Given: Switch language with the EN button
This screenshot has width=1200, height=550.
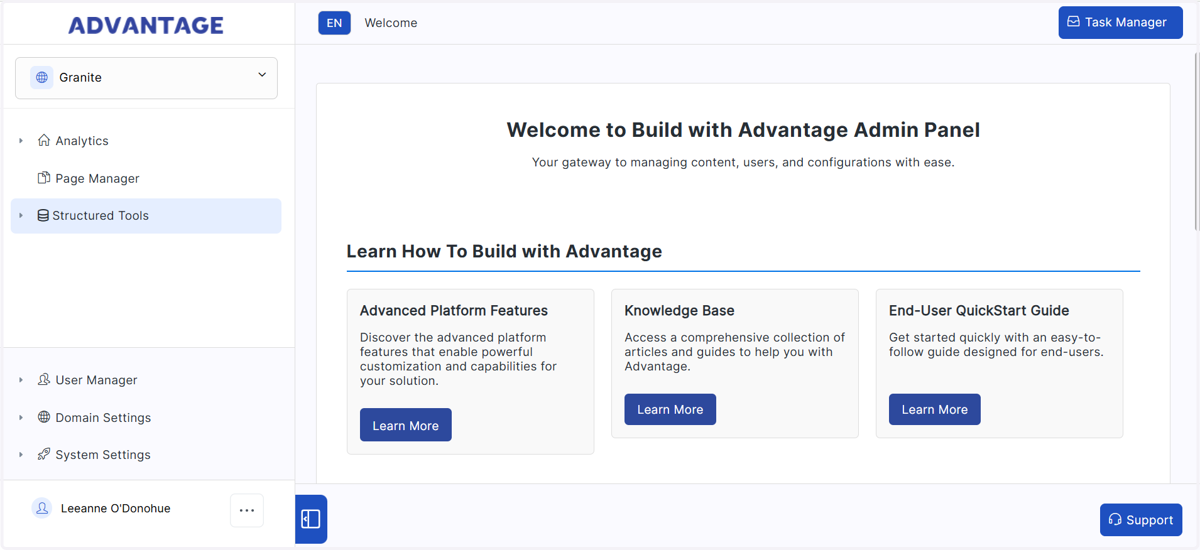Looking at the screenshot, I should tap(334, 23).
